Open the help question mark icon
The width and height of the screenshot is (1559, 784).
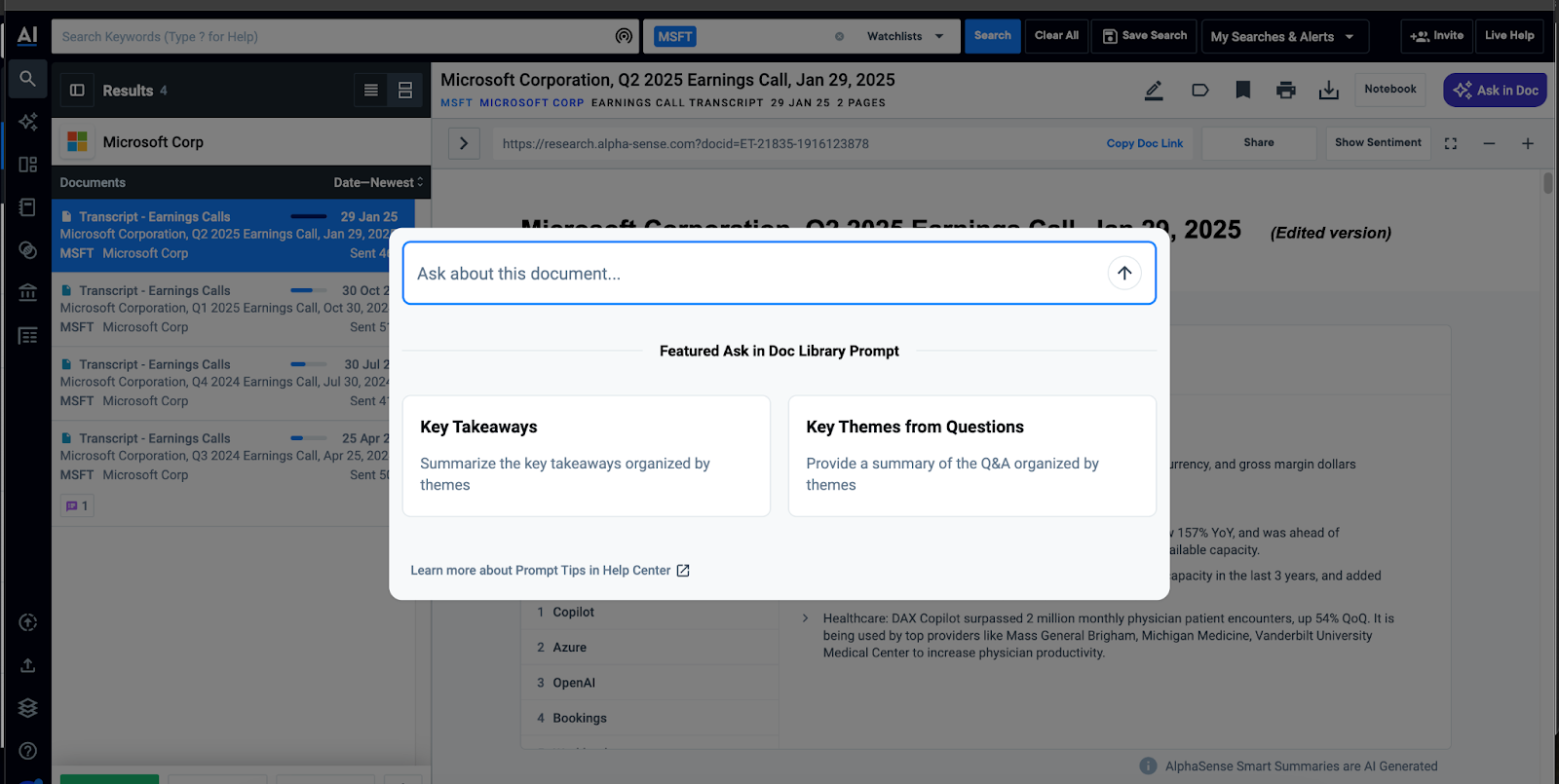[x=27, y=751]
